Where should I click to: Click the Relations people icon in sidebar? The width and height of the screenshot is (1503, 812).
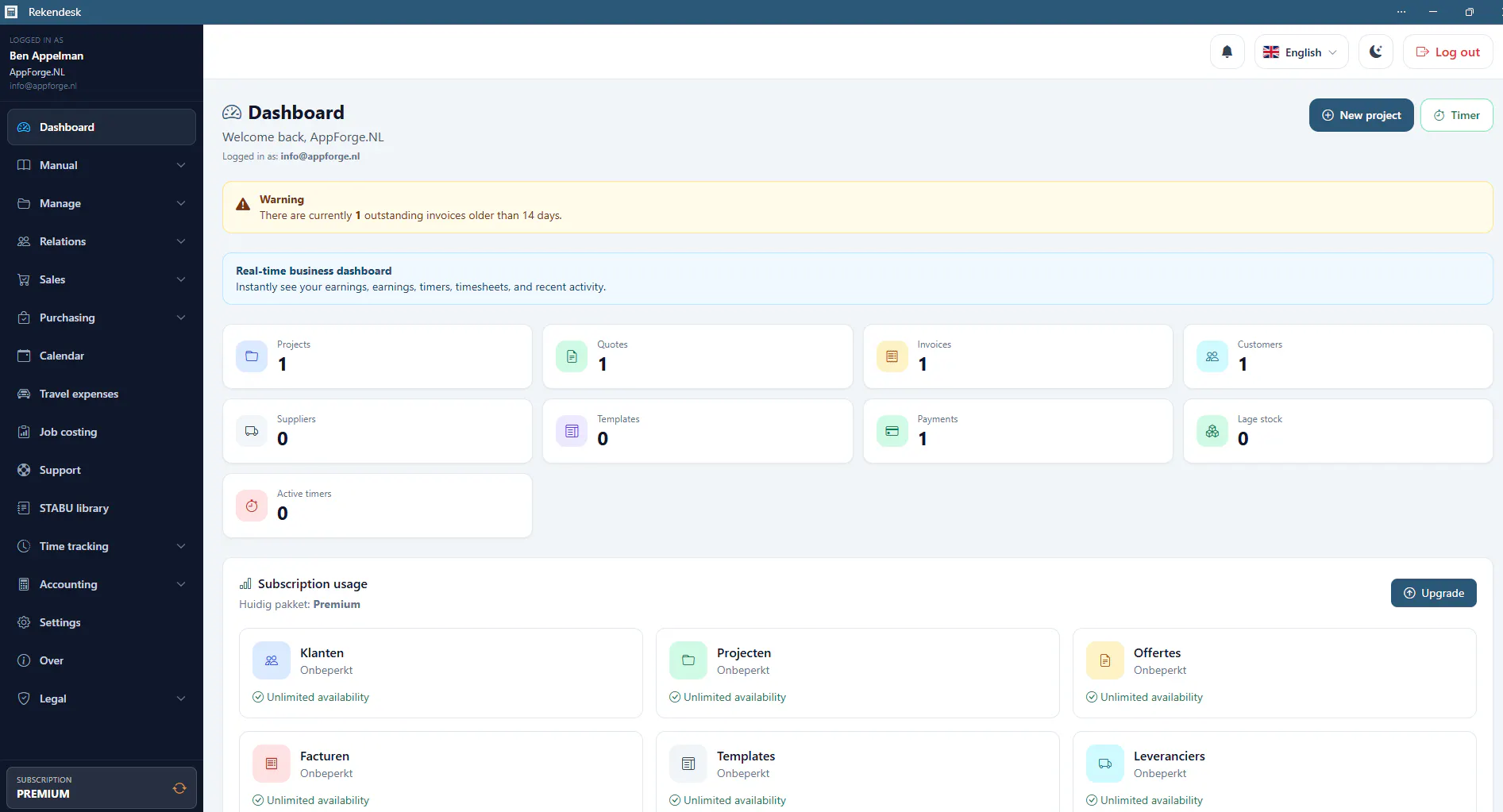[24, 241]
